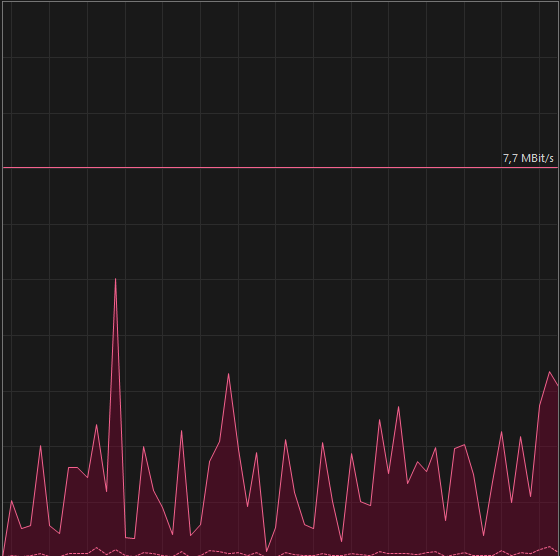Click the deepest dip touching the bottom mid-graph
This screenshot has width=560, height=556.
[x=266, y=550]
